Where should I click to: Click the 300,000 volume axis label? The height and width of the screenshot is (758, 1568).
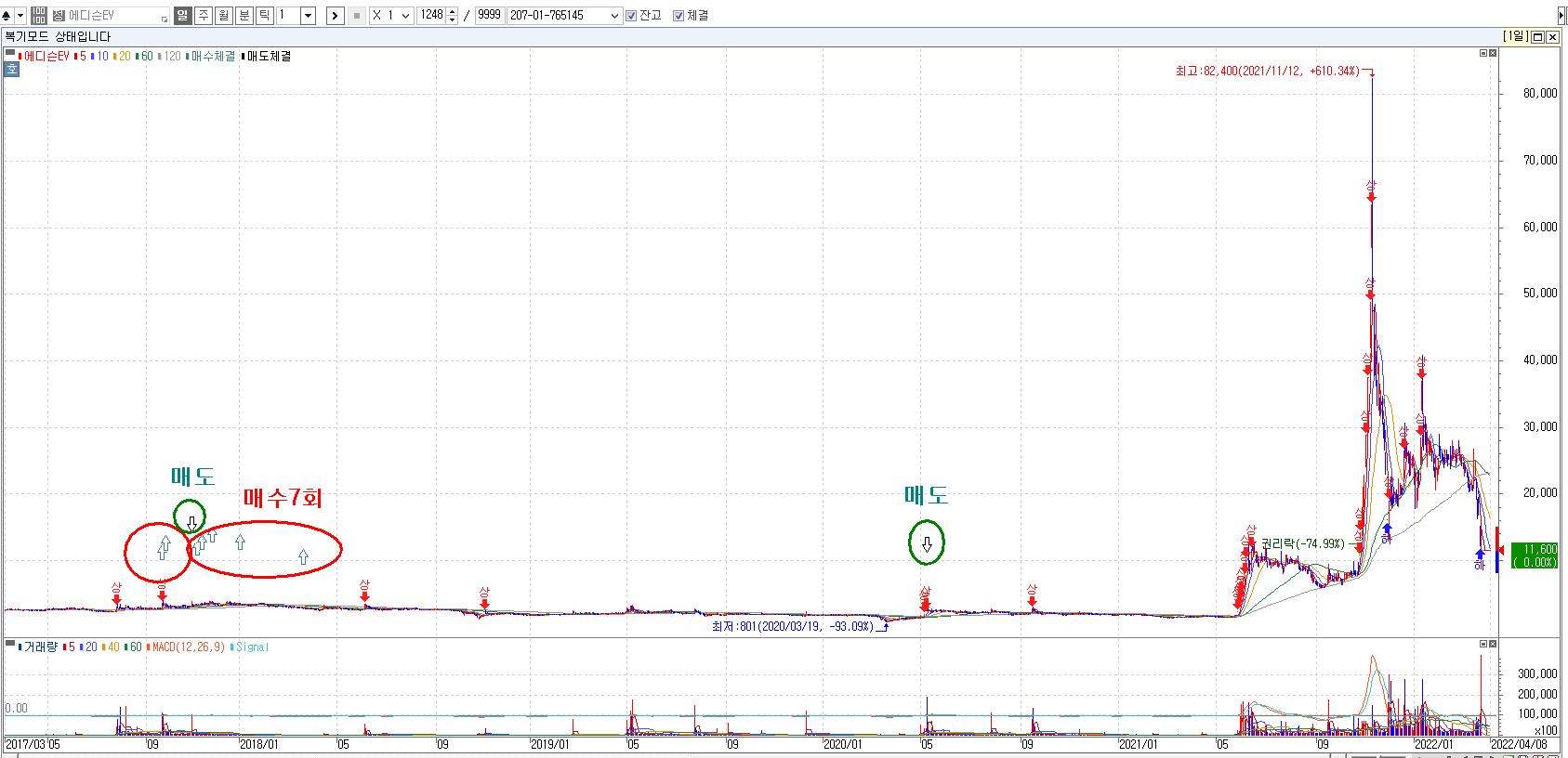click(1537, 673)
